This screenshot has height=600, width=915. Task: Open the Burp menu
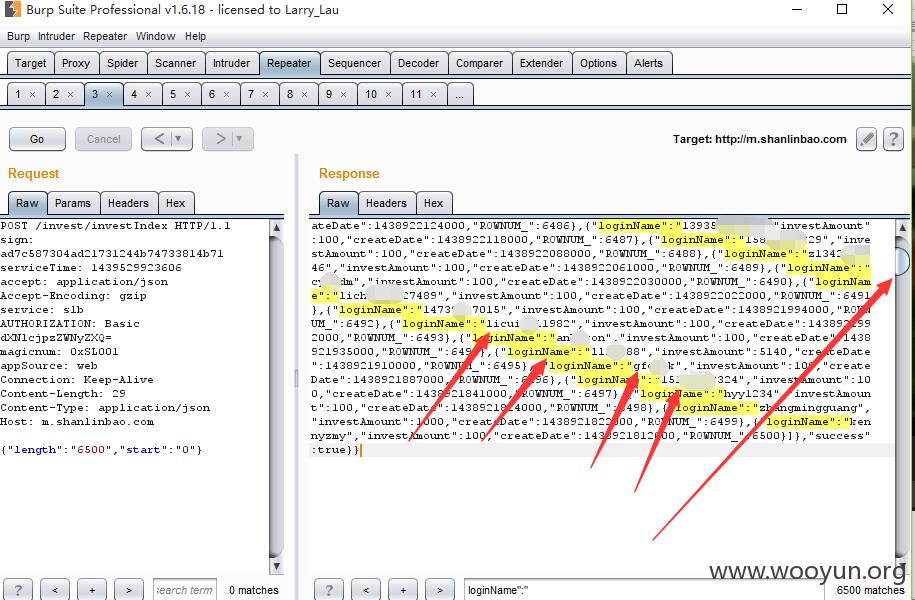click(x=18, y=36)
